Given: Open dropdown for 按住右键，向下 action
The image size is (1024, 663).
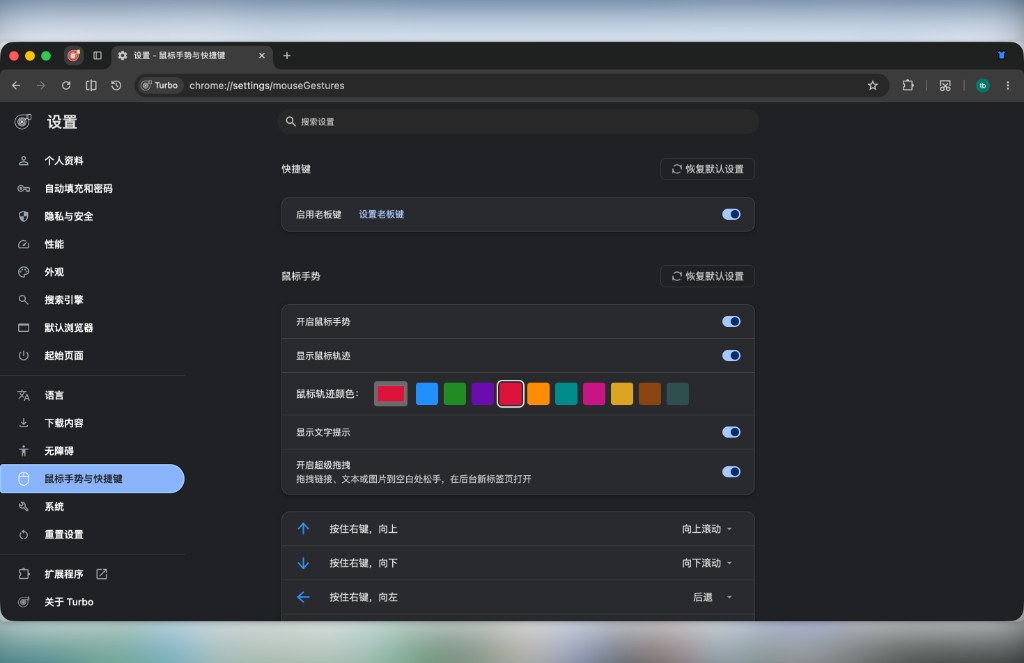Looking at the screenshot, I should (707, 563).
